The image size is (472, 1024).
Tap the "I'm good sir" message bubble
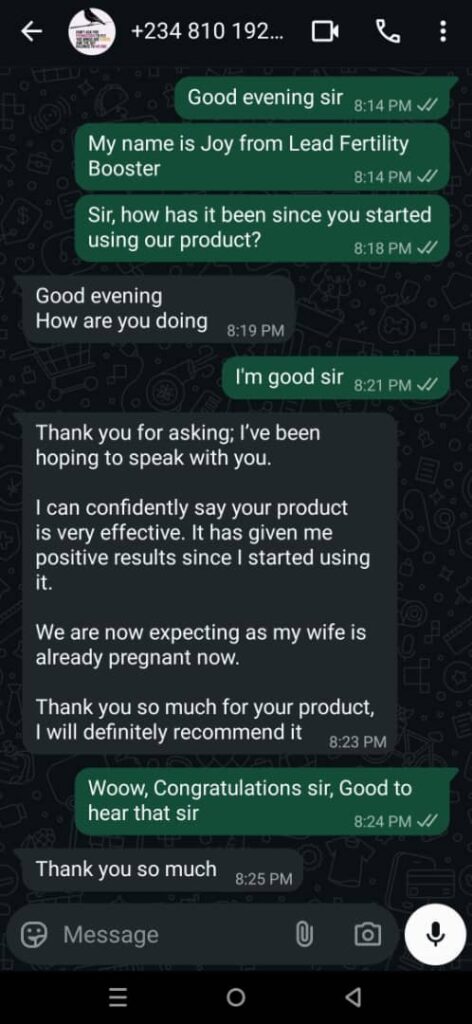(x=336, y=379)
